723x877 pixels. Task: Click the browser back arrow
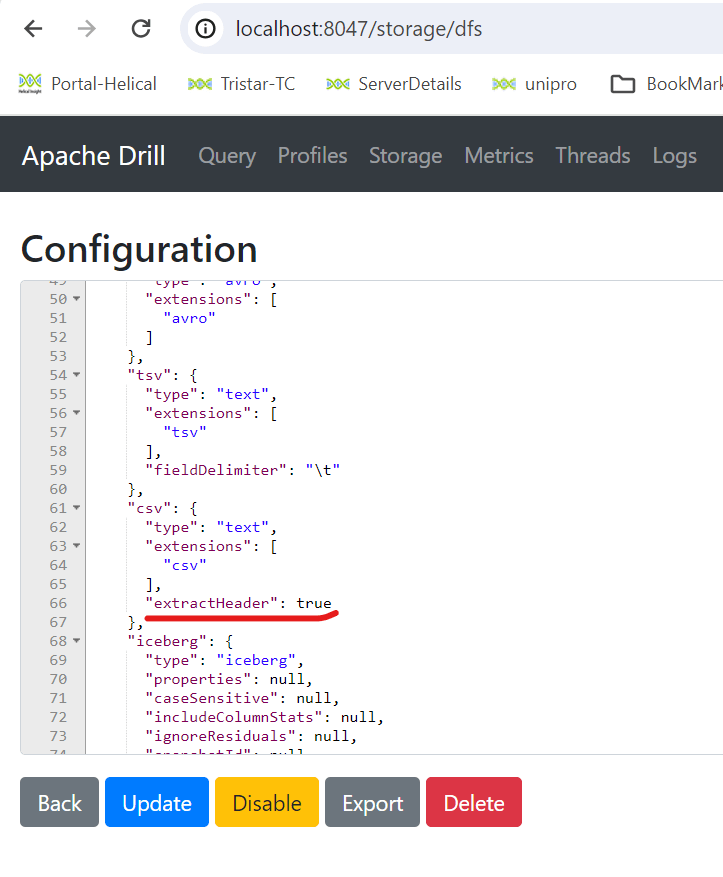coord(34,29)
